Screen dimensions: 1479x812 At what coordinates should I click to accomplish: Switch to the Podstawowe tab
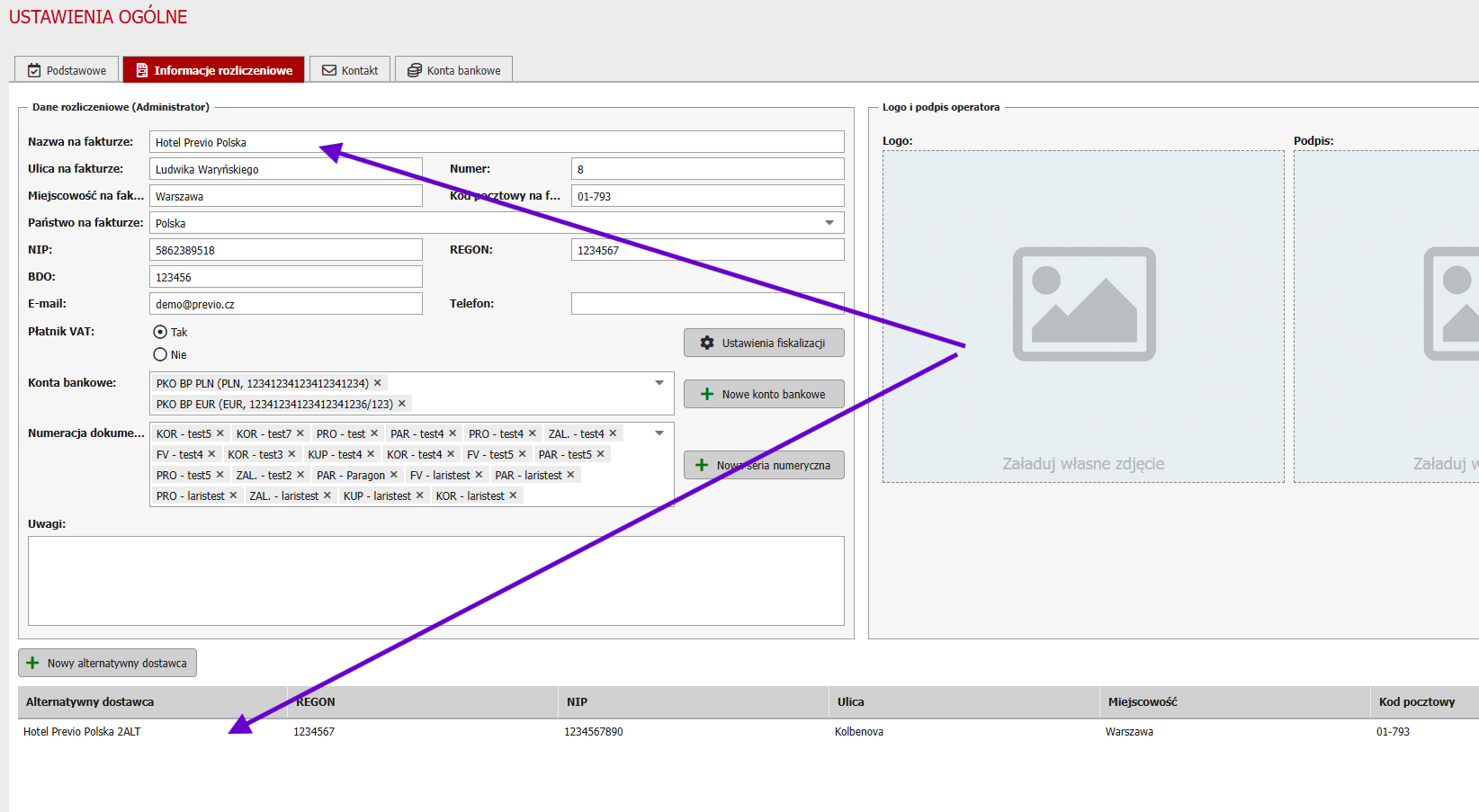coord(67,70)
